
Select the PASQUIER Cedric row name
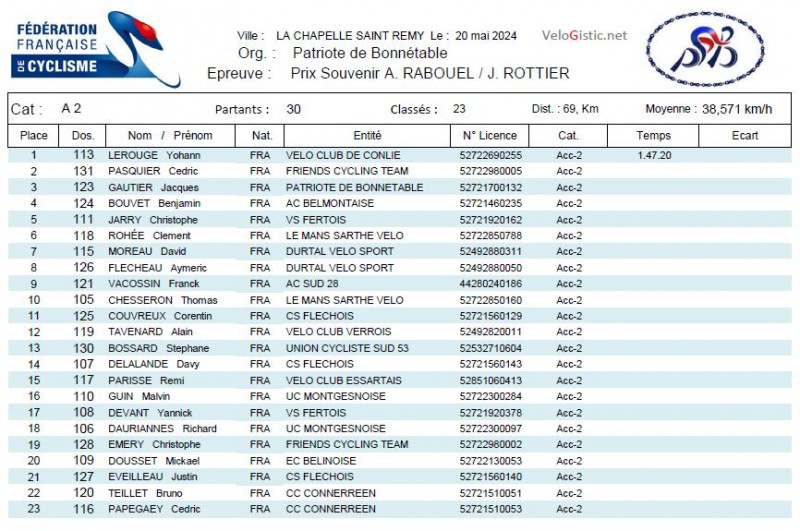153,171
